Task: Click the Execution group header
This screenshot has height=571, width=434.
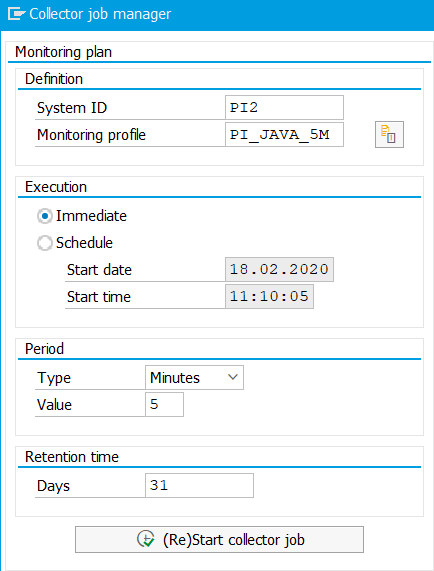Action: click(56, 187)
